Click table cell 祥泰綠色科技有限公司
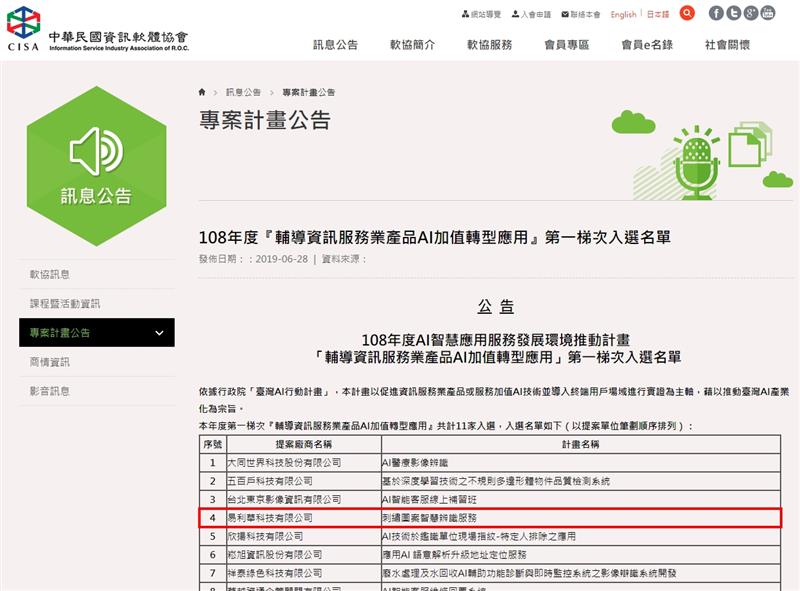The height and width of the screenshot is (591, 800). [304, 573]
